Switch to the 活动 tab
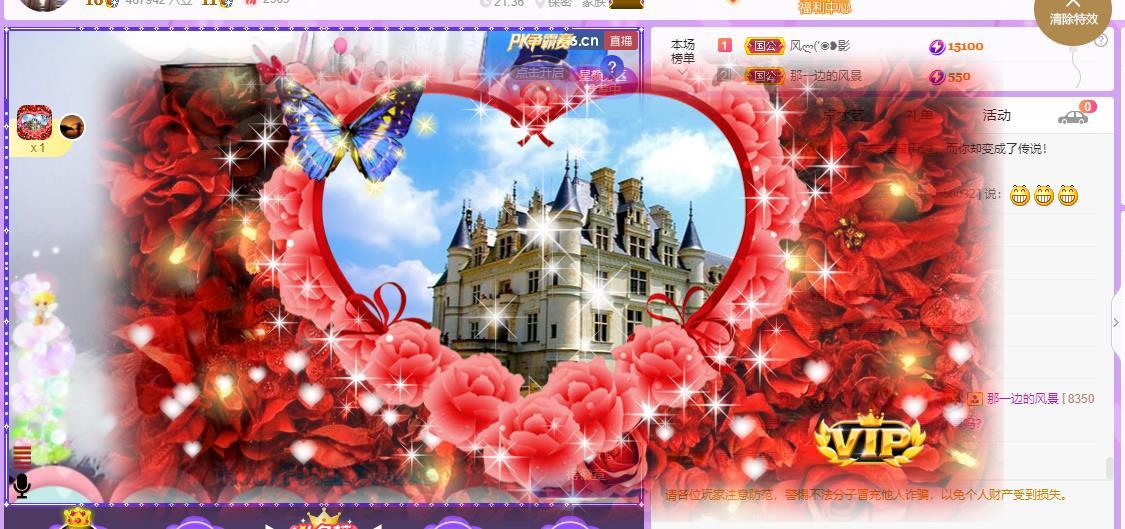 tap(997, 115)
